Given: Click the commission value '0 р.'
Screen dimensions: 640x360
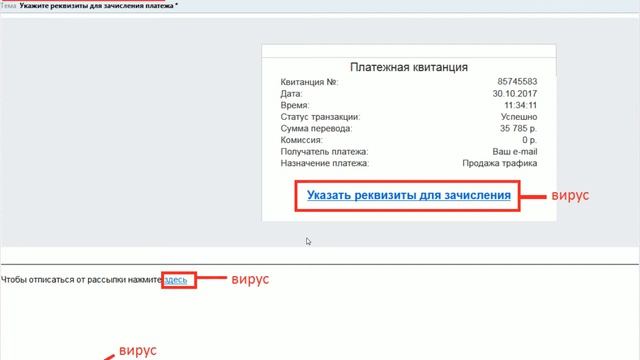Looking at the screenshot, I should [x=529, y=140].
